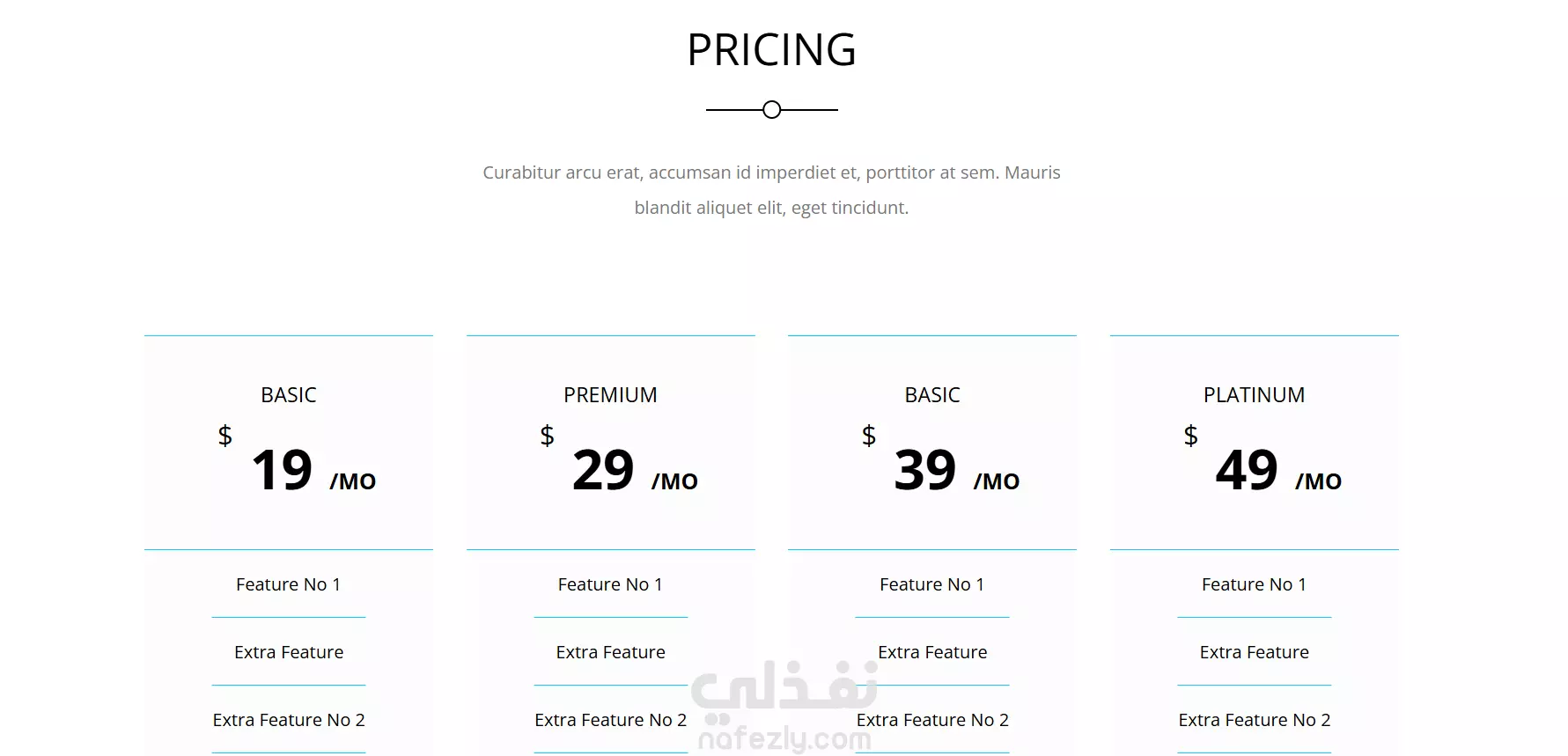Click the 39 /MO price

957,470
